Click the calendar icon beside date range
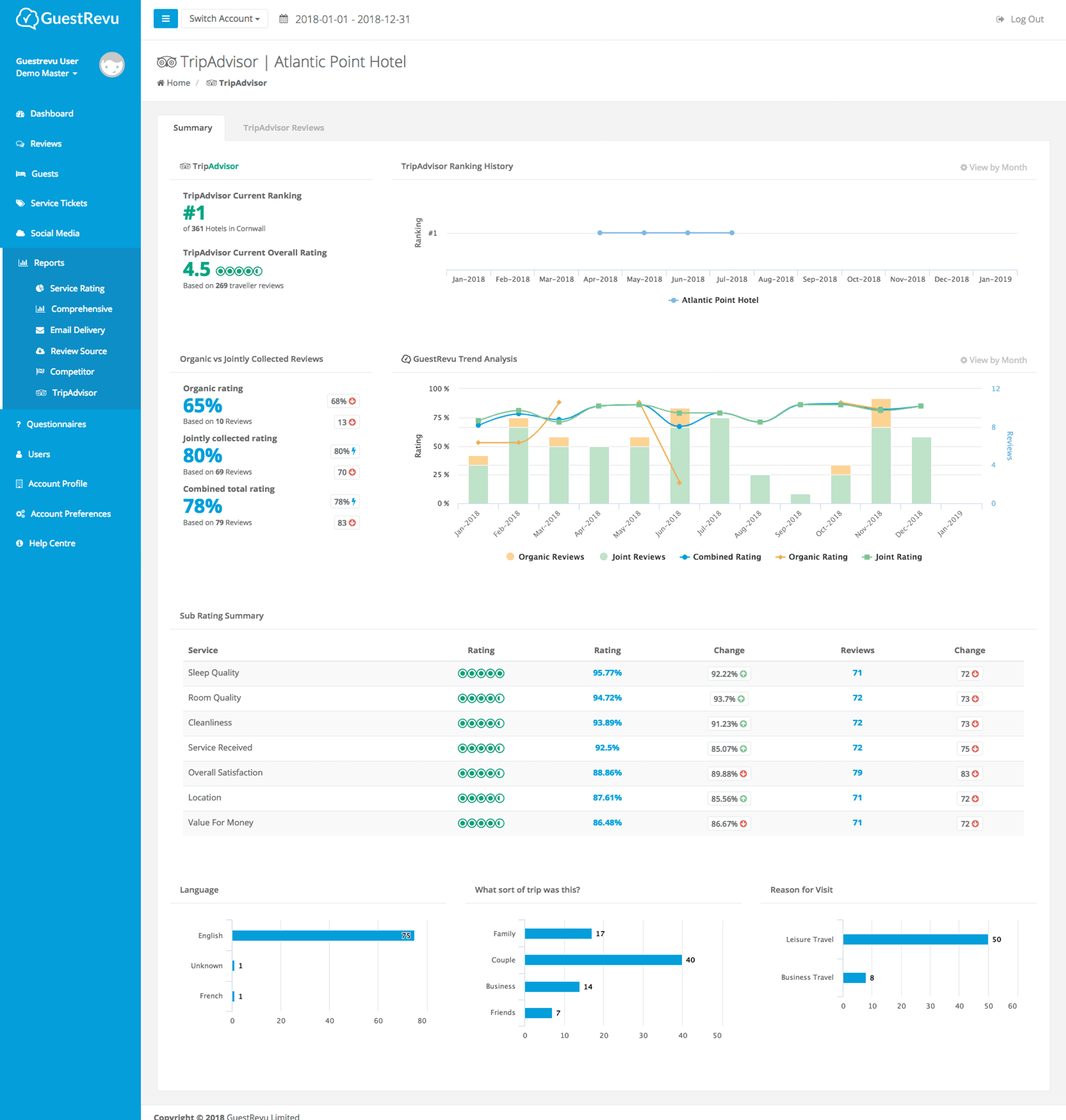 (x=283, y=19)
